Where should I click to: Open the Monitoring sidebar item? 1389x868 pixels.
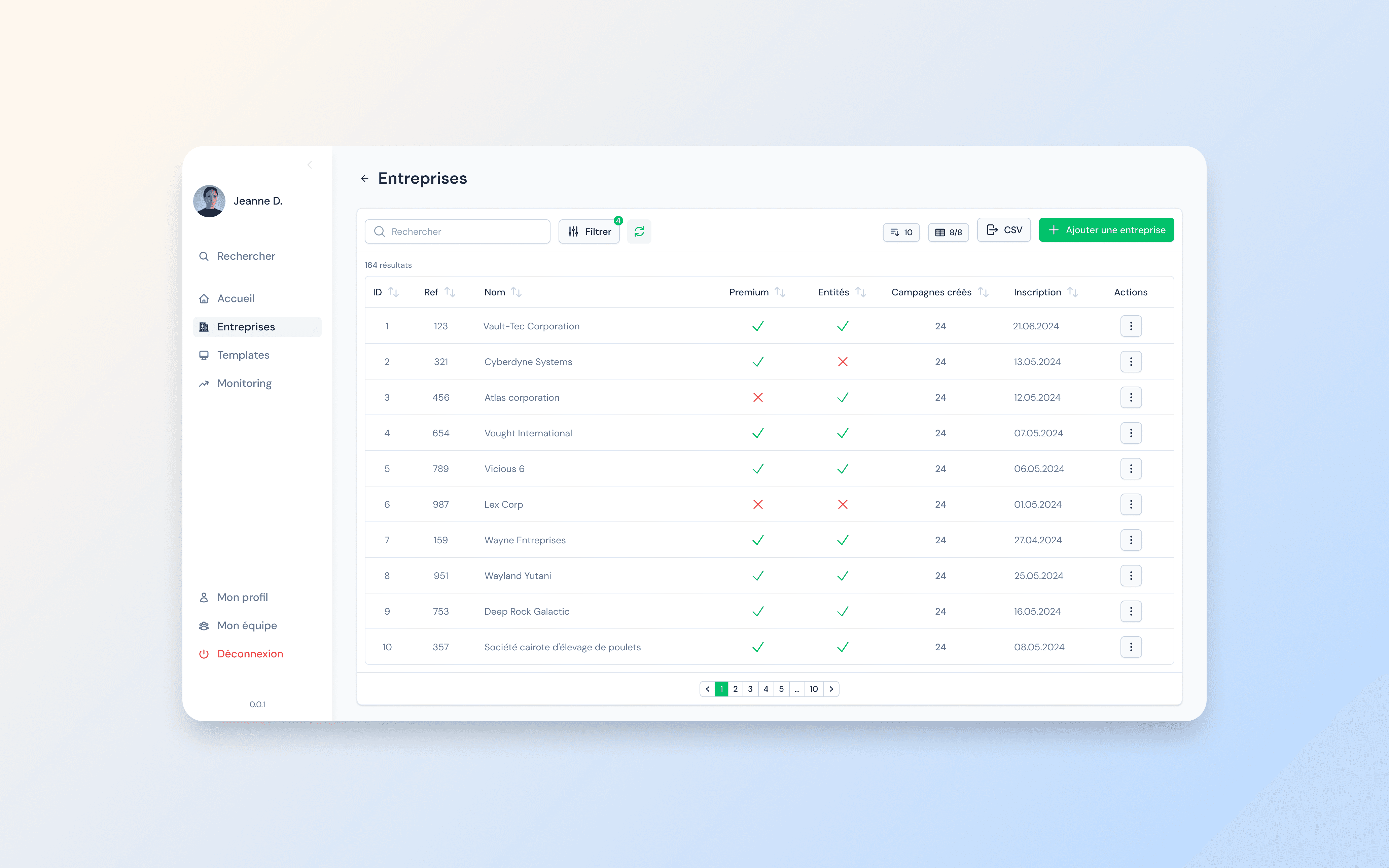point(244,383)
